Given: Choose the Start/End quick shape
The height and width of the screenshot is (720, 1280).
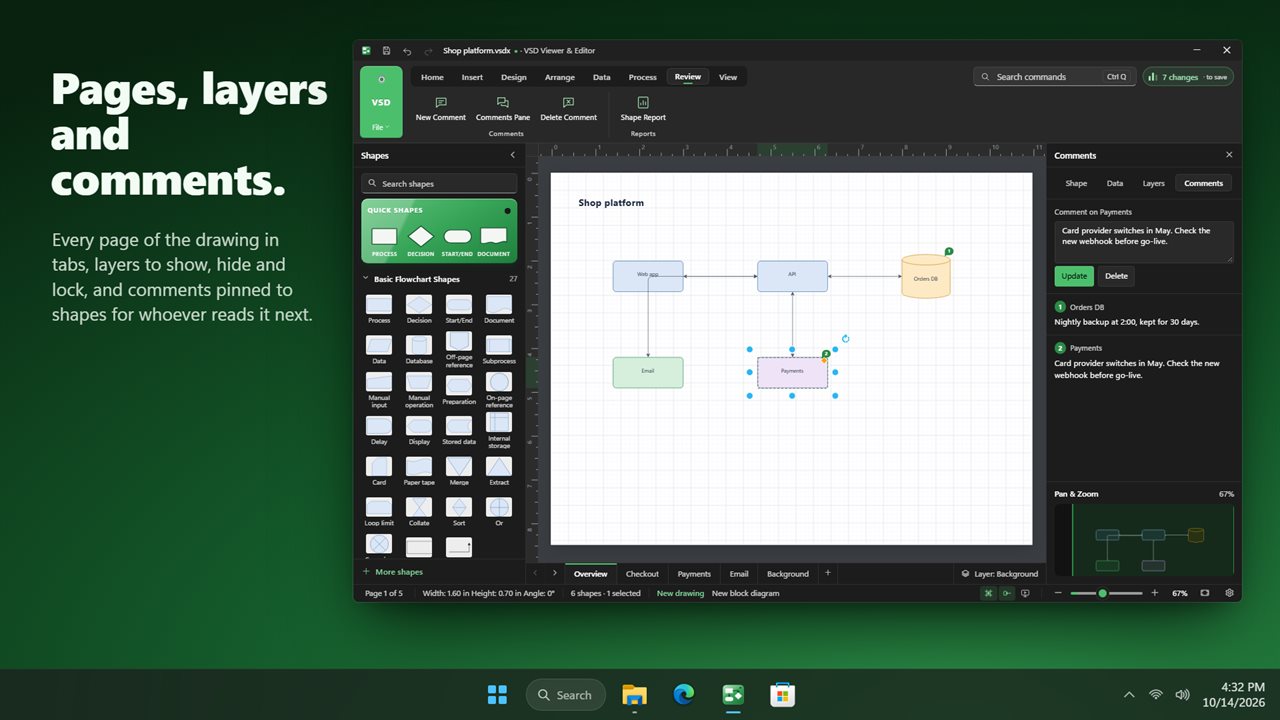Looking at the screenshot, I should click(457, 237).
